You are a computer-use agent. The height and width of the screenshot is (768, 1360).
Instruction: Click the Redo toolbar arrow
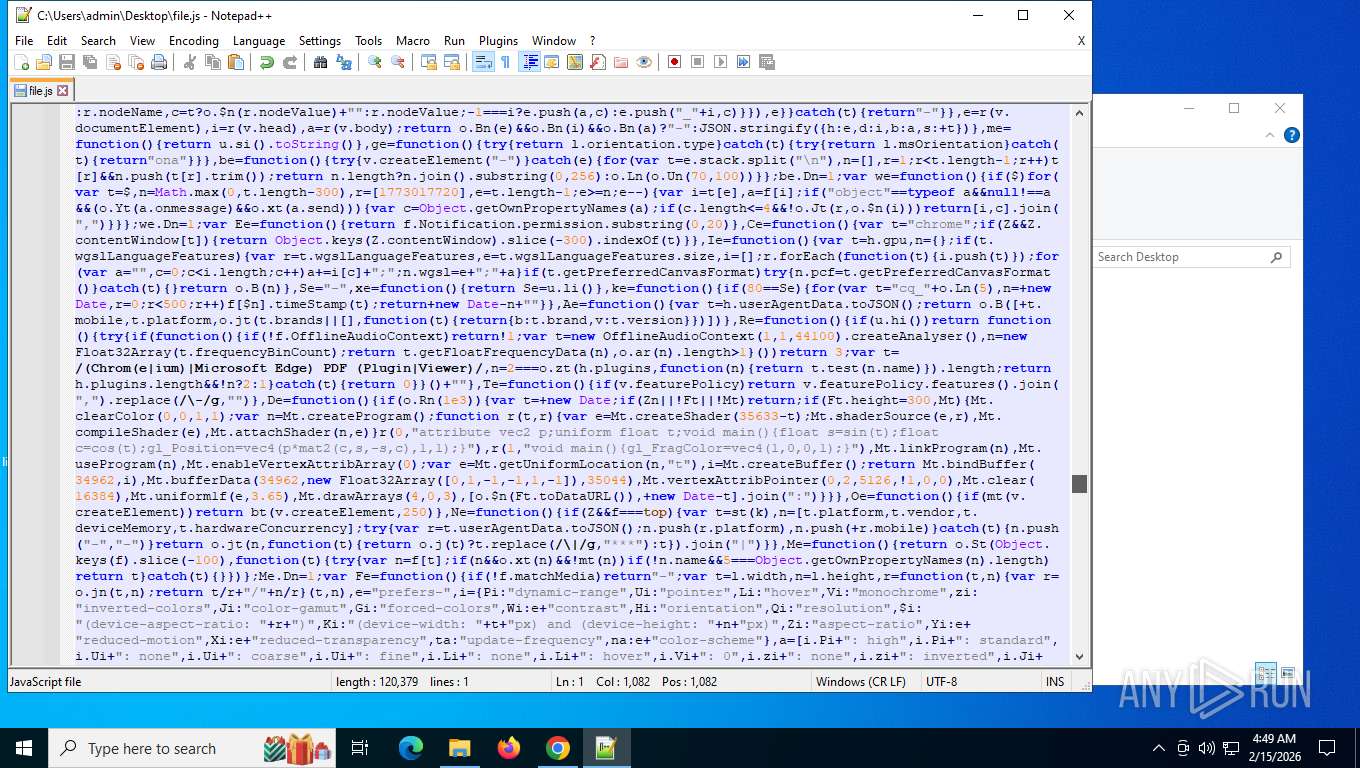290,62
